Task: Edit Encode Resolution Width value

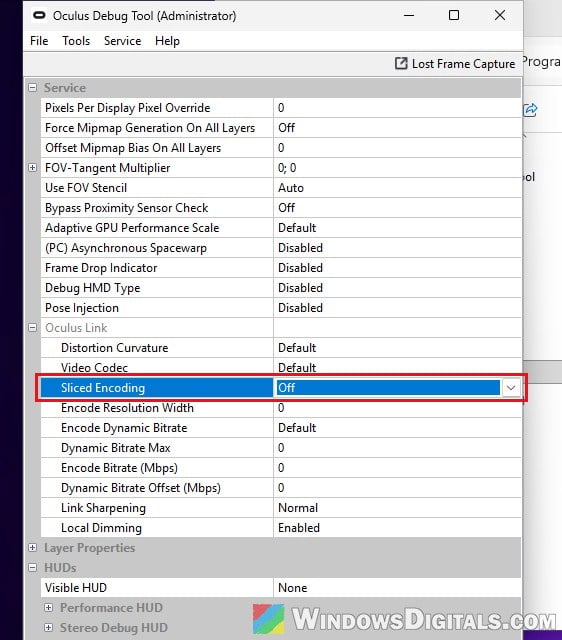Action: tap(397, 408)
